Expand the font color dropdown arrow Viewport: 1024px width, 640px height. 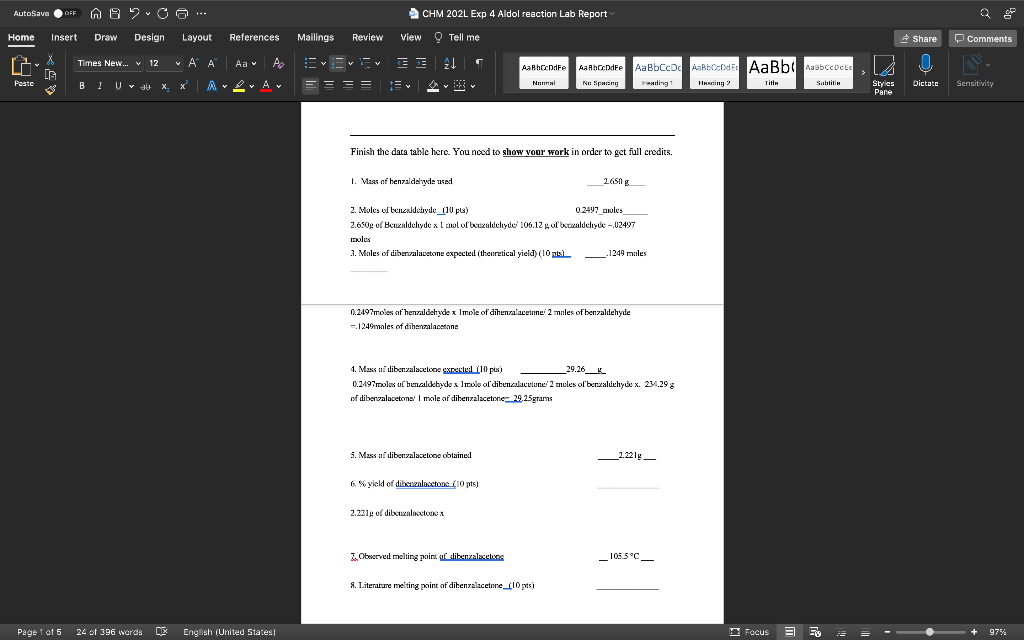[277, 86]
